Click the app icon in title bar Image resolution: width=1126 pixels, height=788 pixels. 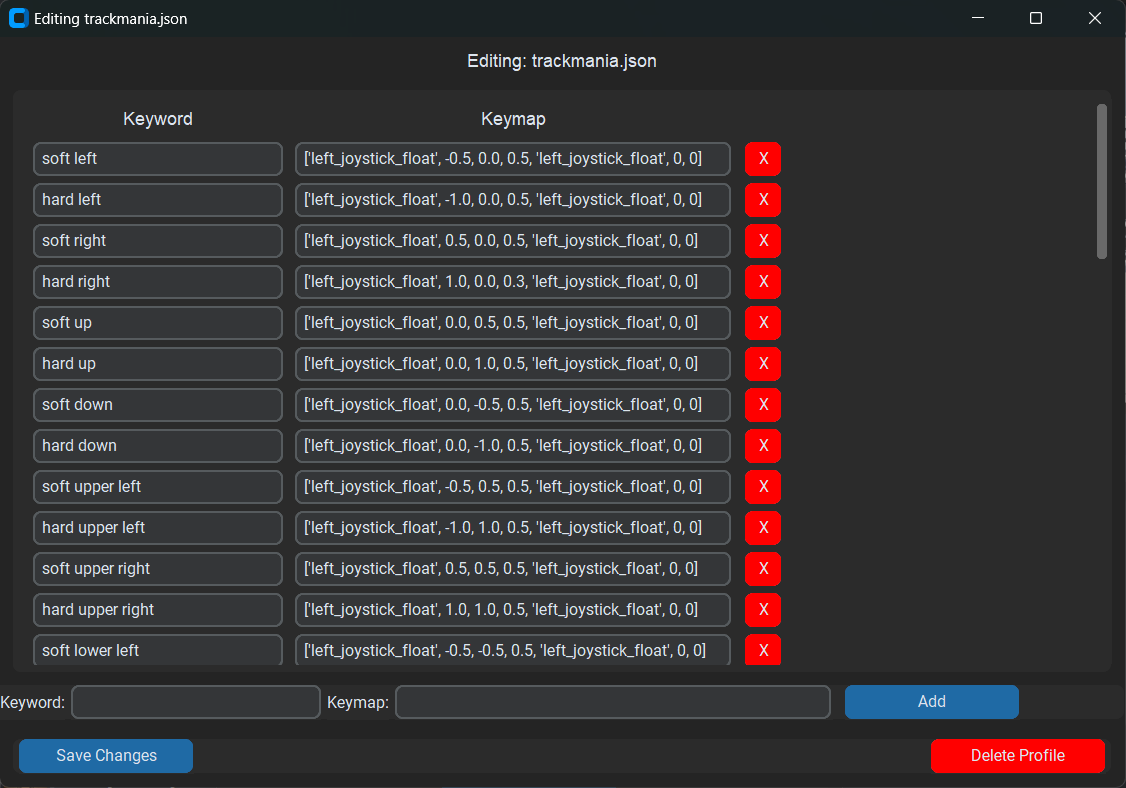pyautogui.click(x=19, y=19)
